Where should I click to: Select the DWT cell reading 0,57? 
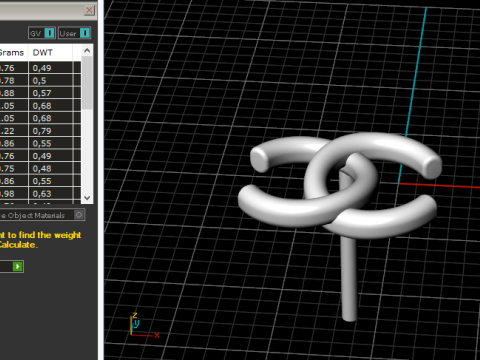click(51, 93)
